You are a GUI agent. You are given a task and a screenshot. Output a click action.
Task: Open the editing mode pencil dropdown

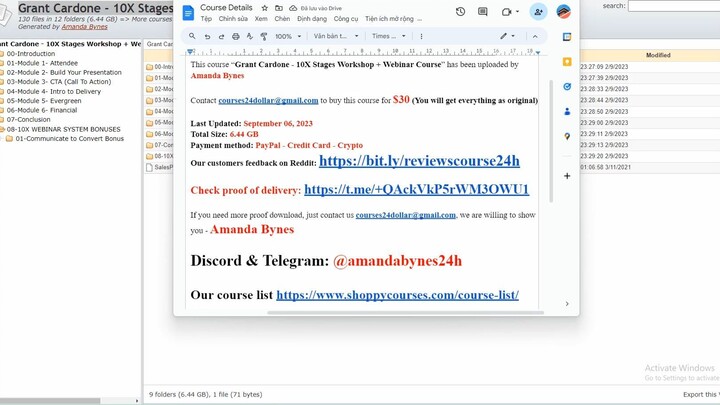(x=508, y=36)
